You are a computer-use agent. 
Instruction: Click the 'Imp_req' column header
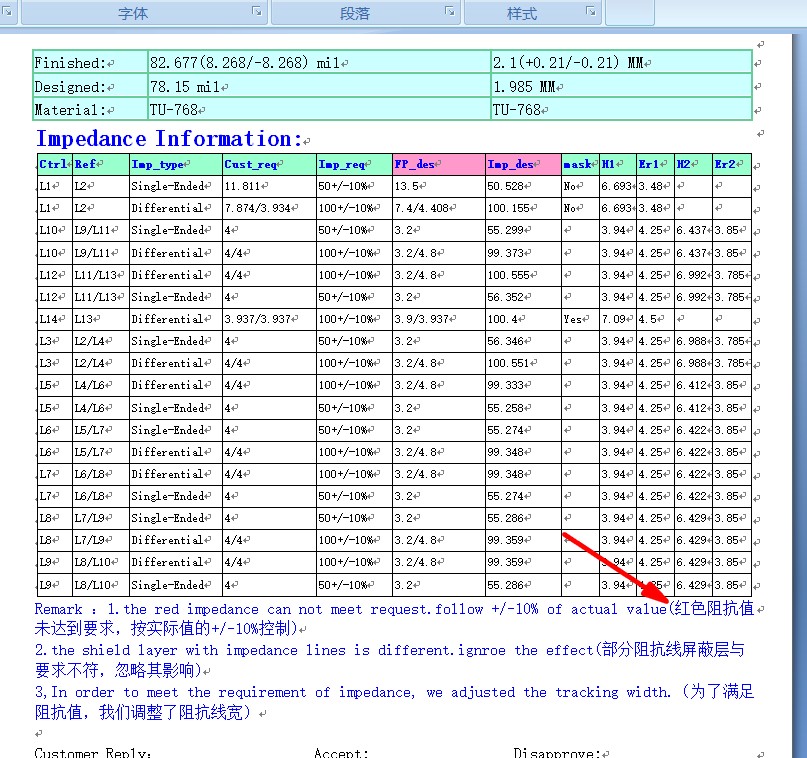click(355, 164)
